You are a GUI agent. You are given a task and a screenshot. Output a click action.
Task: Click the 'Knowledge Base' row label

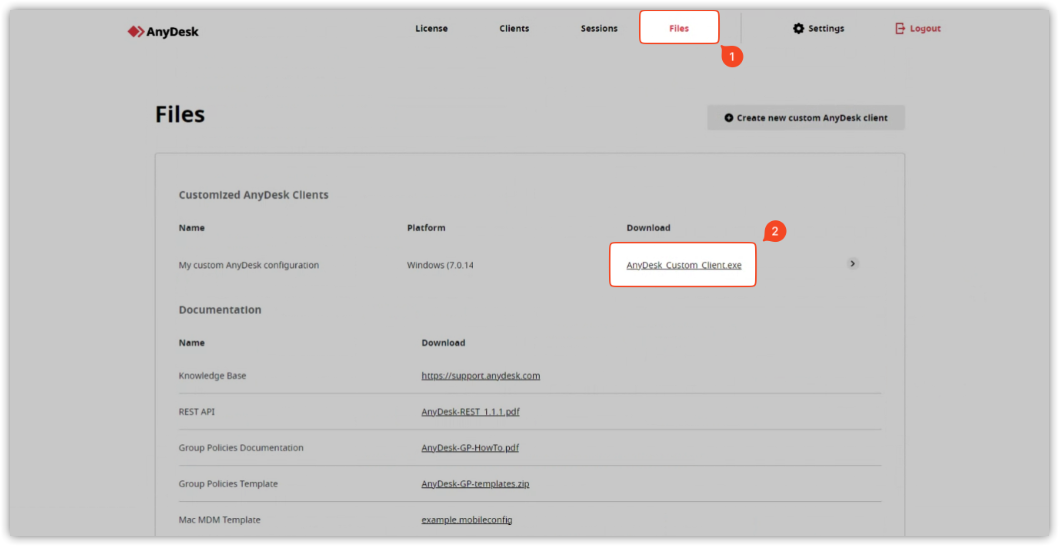click(212, 376)
